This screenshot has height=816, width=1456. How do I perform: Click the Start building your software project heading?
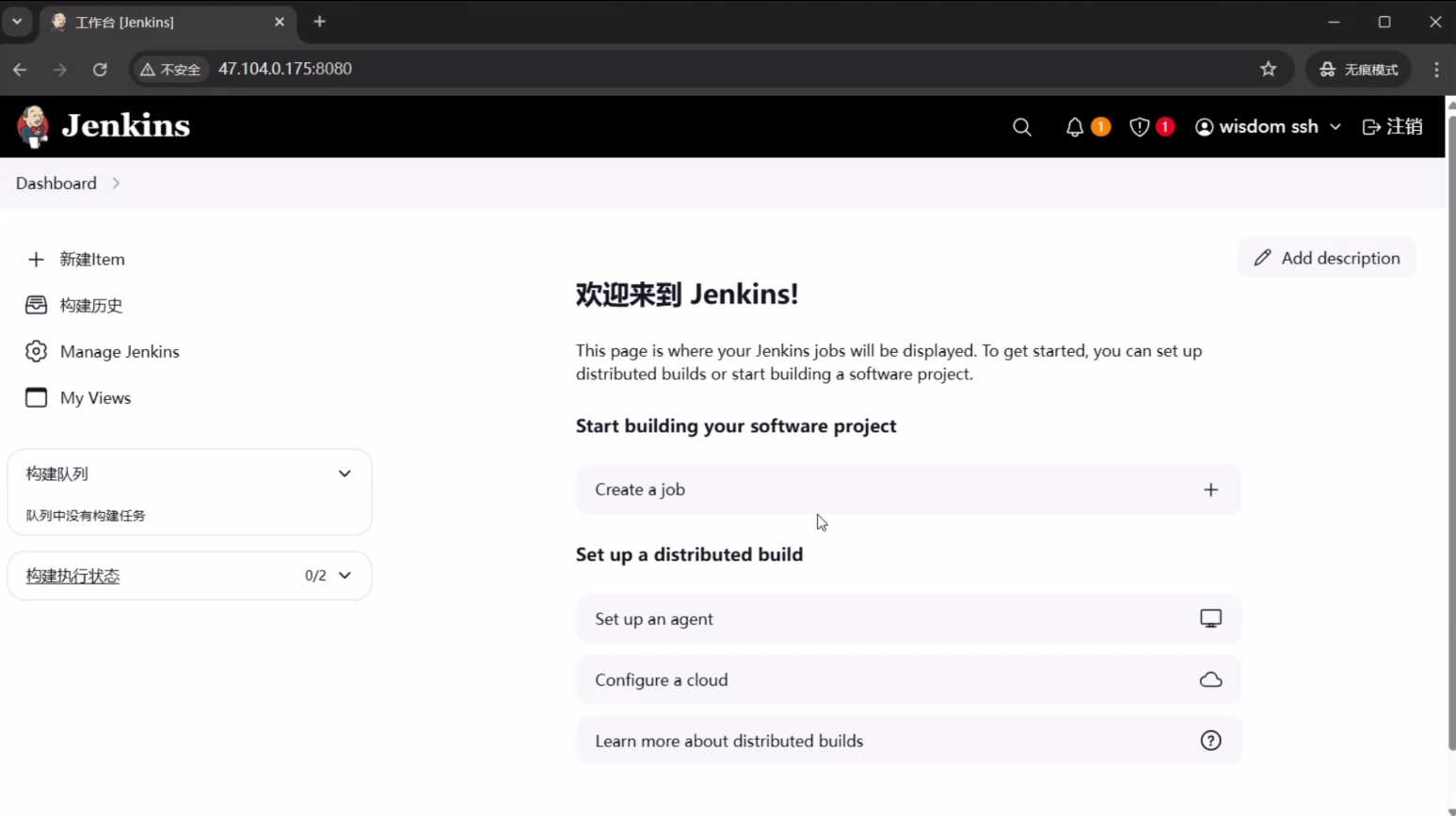(x=736, y=426)
